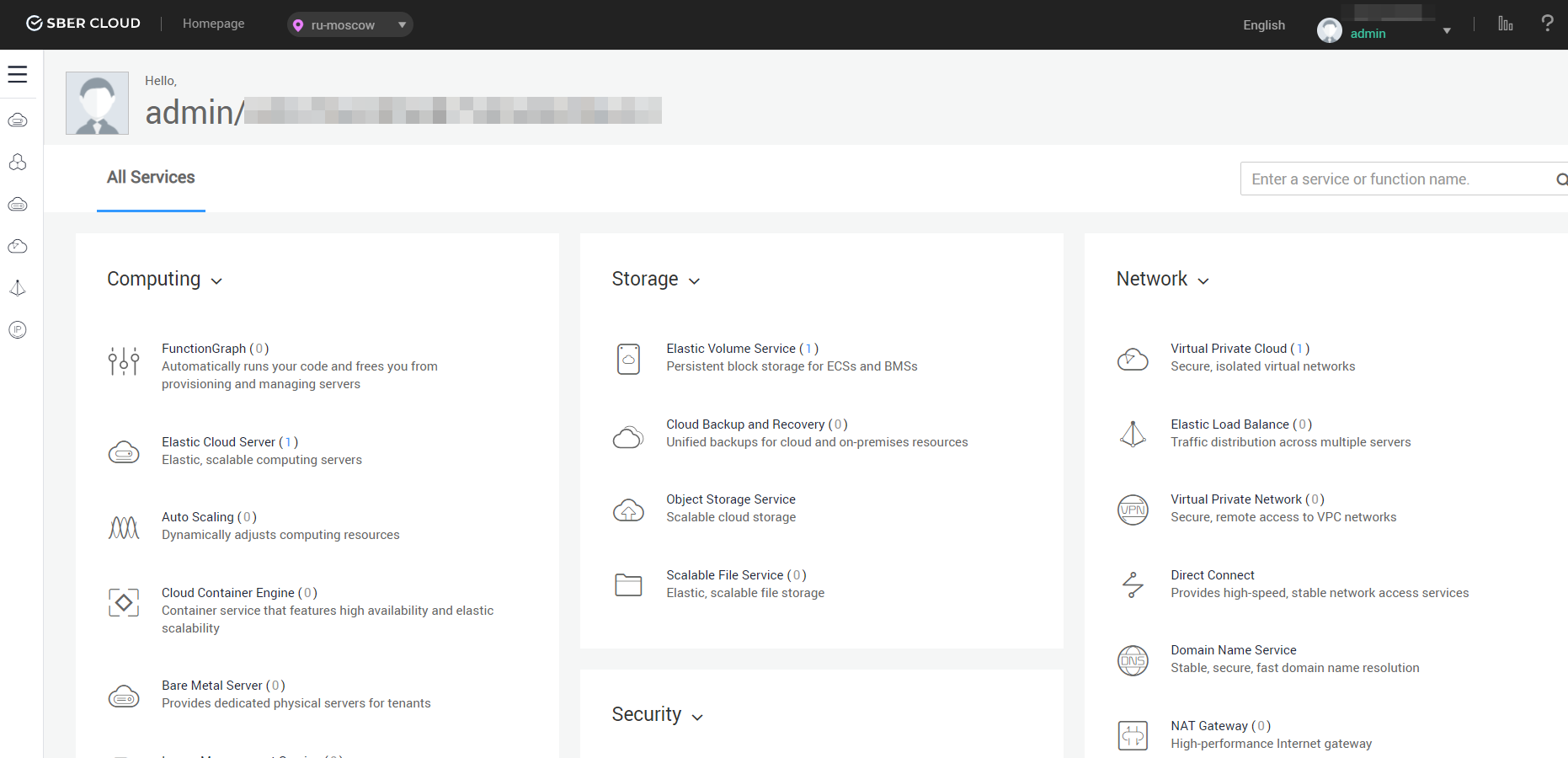Image resolution: width=1568 pixels, height=758 pixels.
Task: Click the NAT Gateway icon
Action: click(x=1133, y=735)
